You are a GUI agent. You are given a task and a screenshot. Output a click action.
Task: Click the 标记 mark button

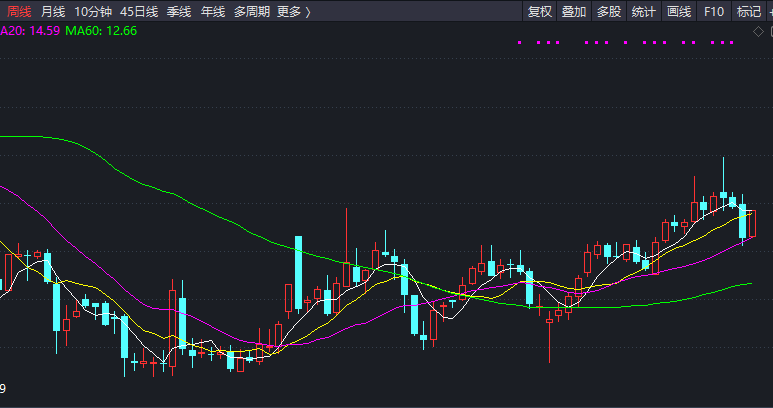(x=749, y=11)
